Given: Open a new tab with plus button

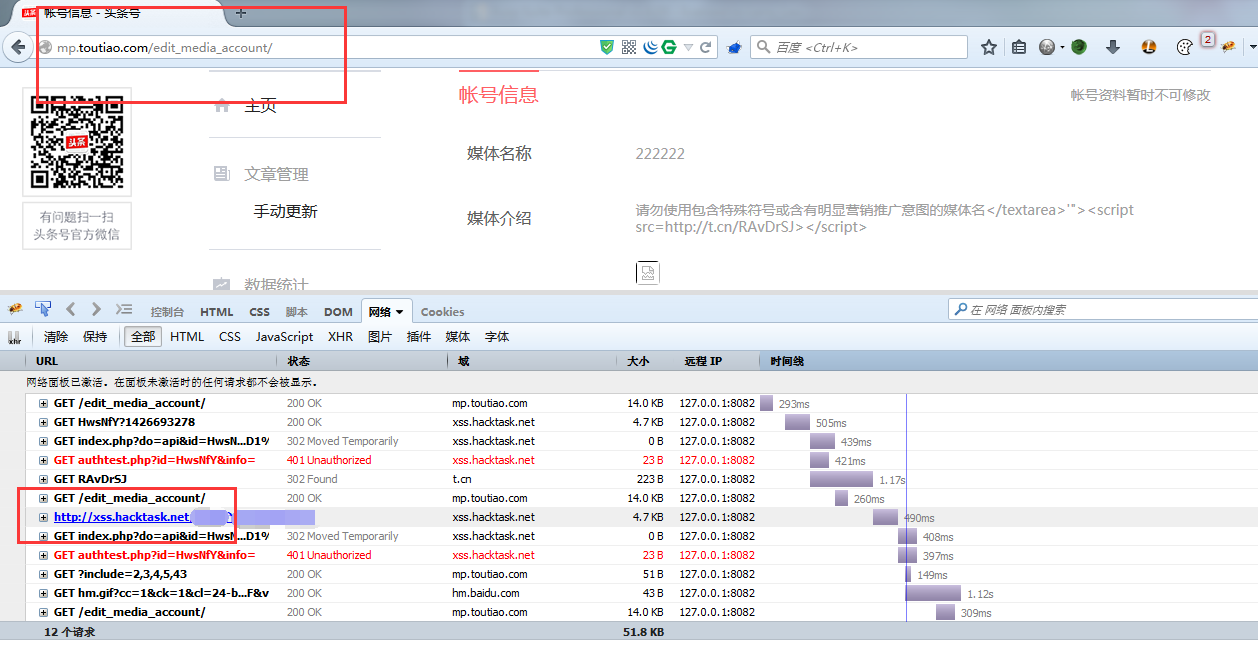Looking at the screenshot, I should click(240, 13).
